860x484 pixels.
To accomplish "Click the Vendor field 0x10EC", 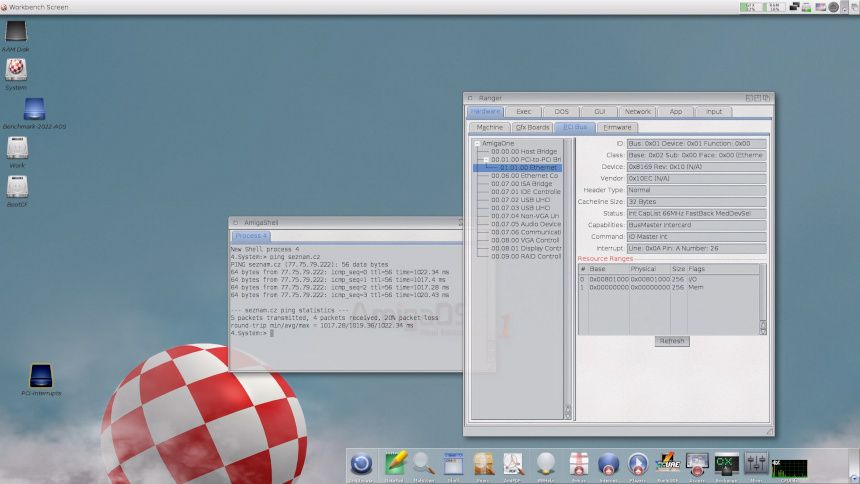I will pyautogui.click(x=697, y=178).
